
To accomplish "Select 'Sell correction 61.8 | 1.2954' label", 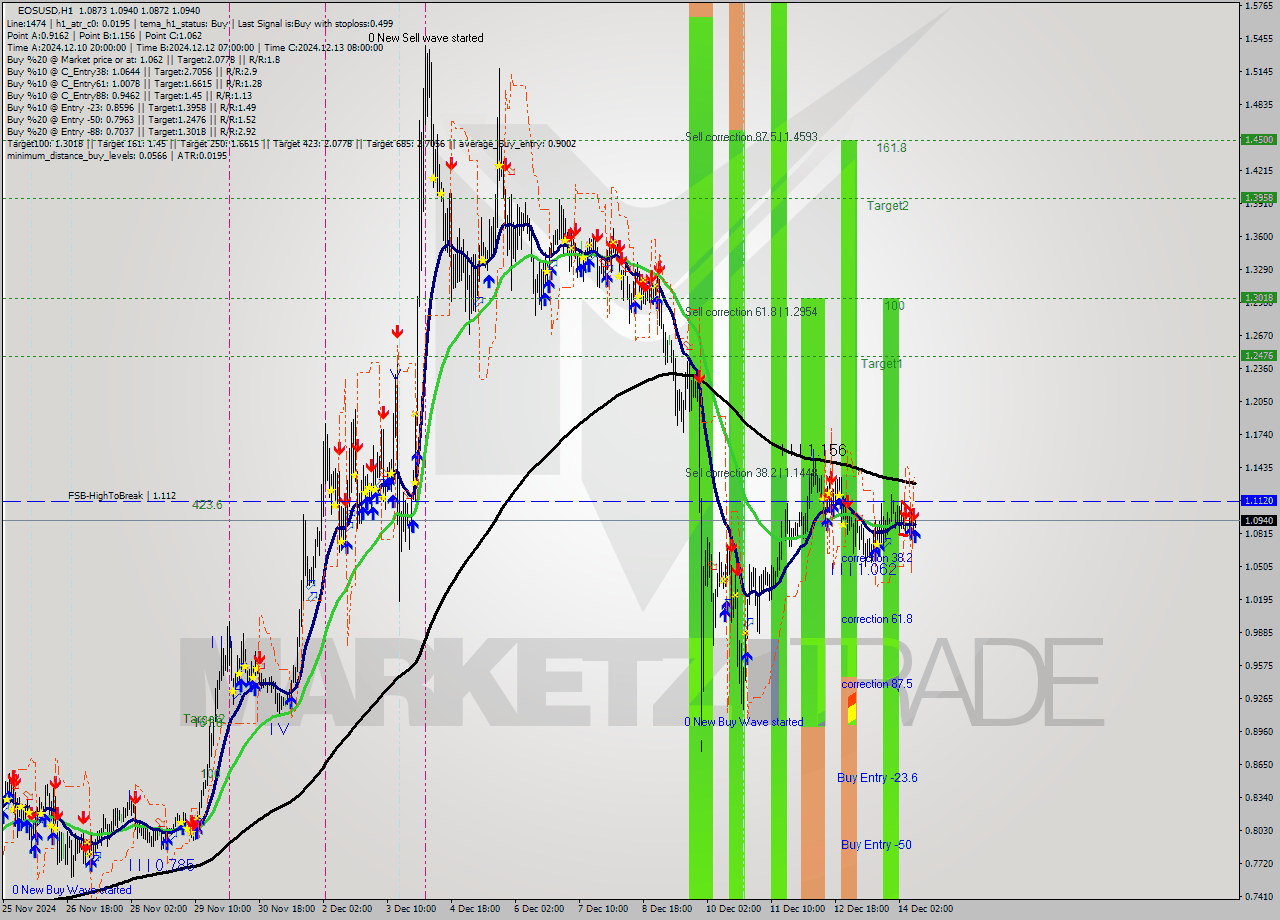I will pyautogui.click(x=751, y=312).
